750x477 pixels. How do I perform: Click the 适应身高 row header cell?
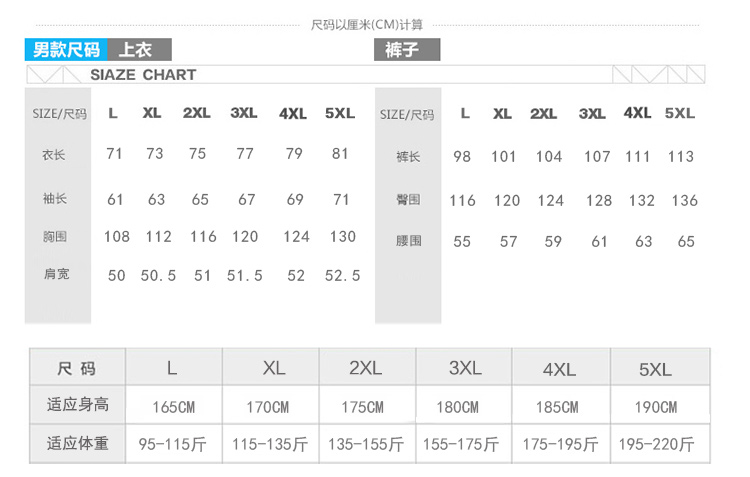(x=77, y=405)
